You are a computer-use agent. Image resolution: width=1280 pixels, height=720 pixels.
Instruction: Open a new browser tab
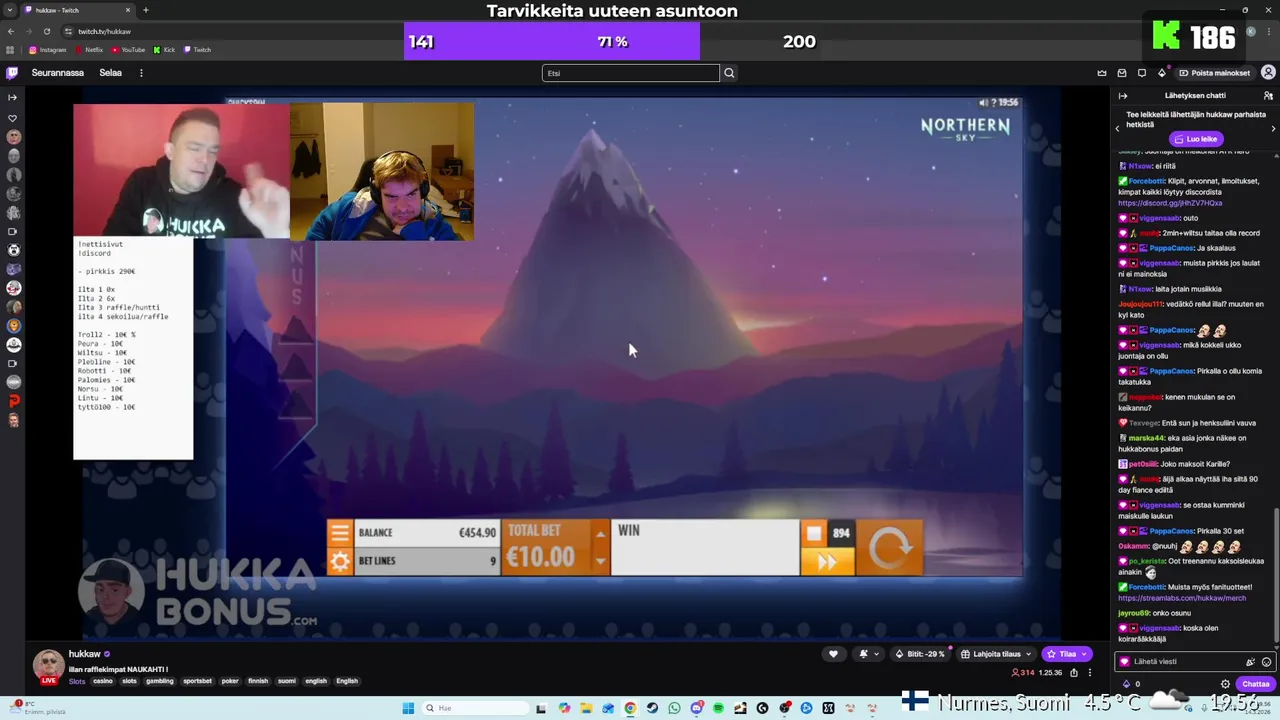[146, 10]
